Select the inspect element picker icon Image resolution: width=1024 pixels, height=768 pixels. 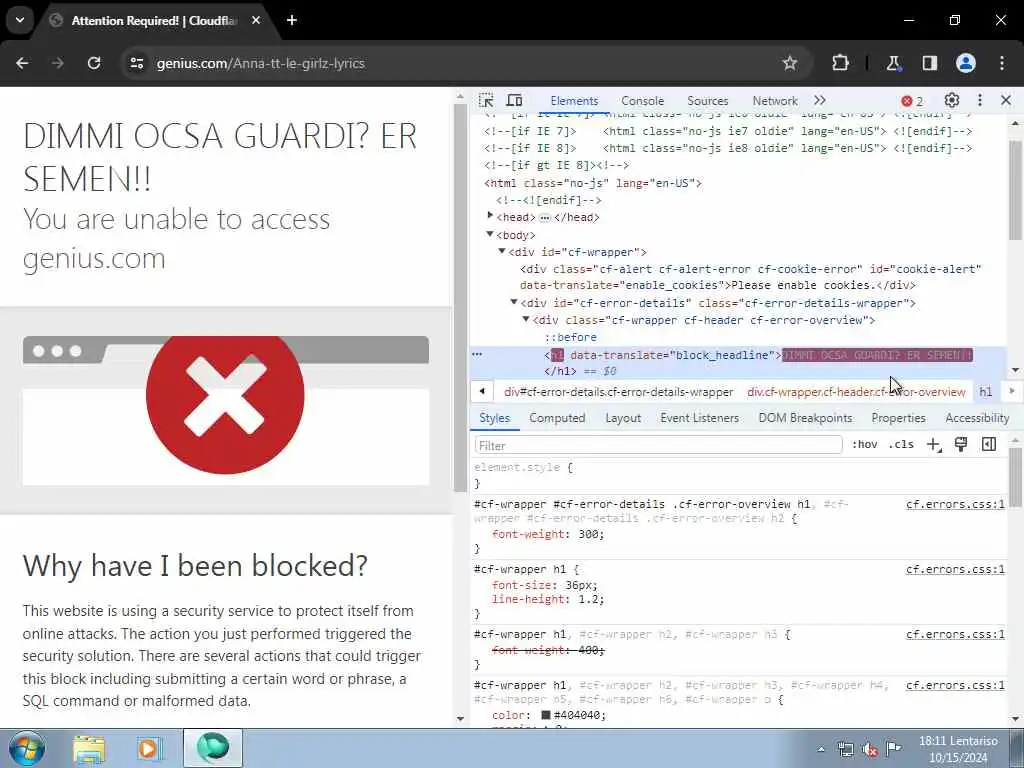486,101
